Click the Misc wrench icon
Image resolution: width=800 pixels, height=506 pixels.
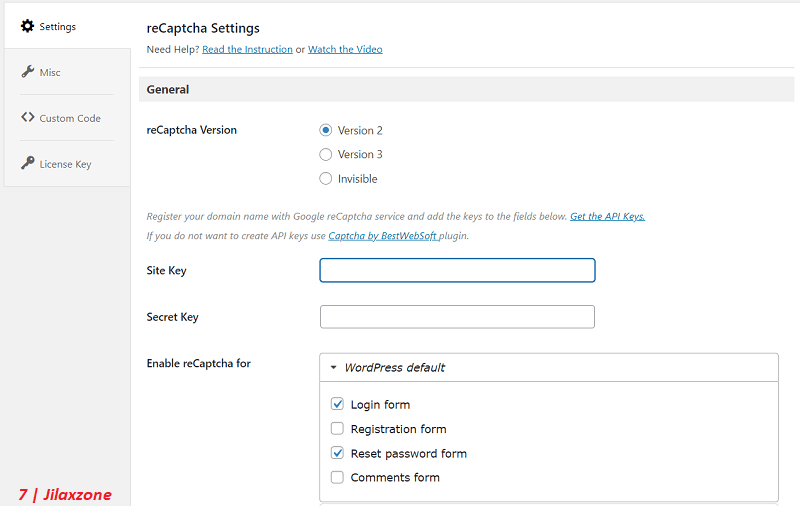28,71
